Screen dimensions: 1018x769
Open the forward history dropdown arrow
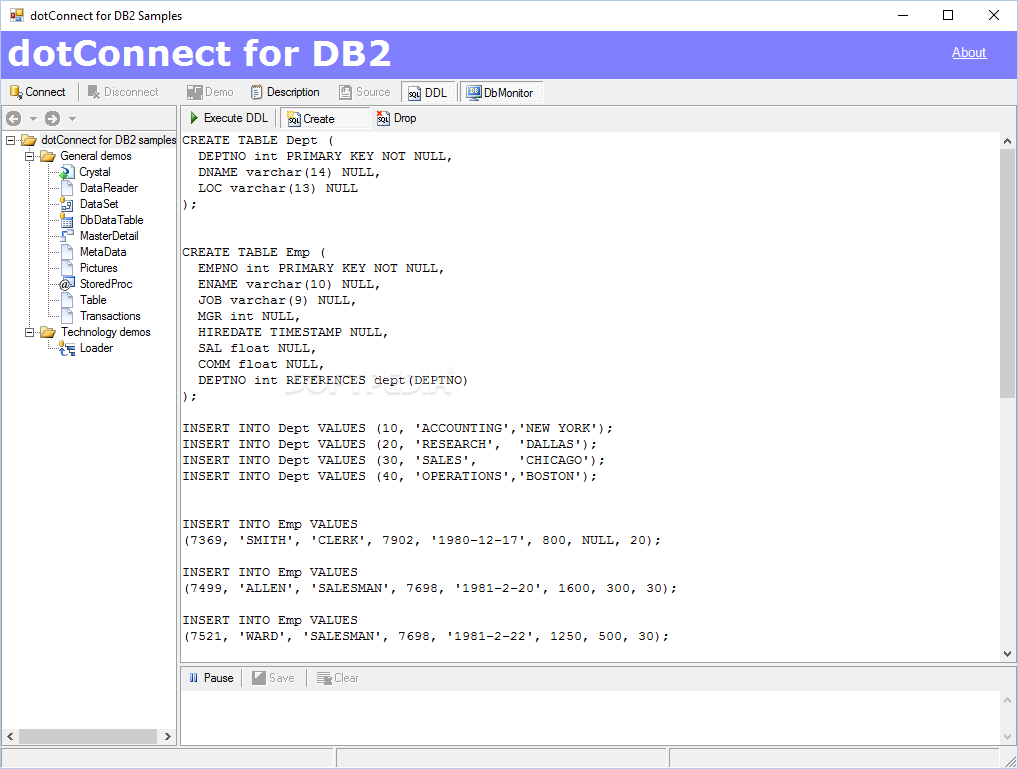click(x=72, y=119)
